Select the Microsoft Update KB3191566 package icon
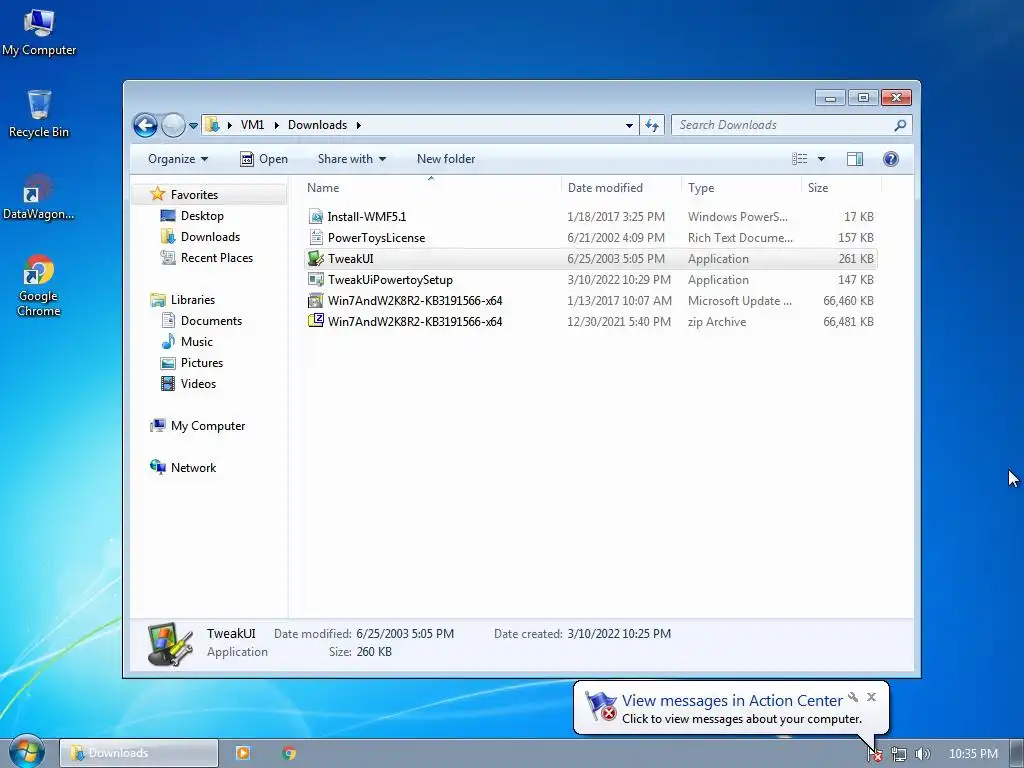This screenshot has width=1024, height=768. (316, 300)
